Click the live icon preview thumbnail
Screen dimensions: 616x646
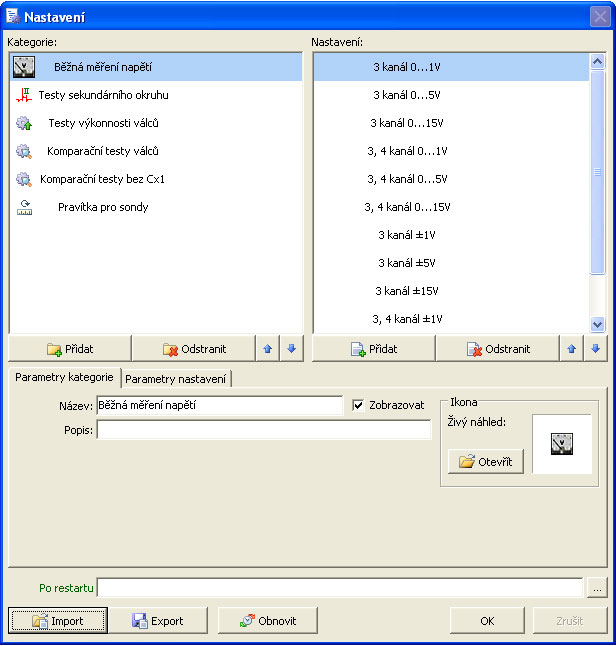(562, 444)
